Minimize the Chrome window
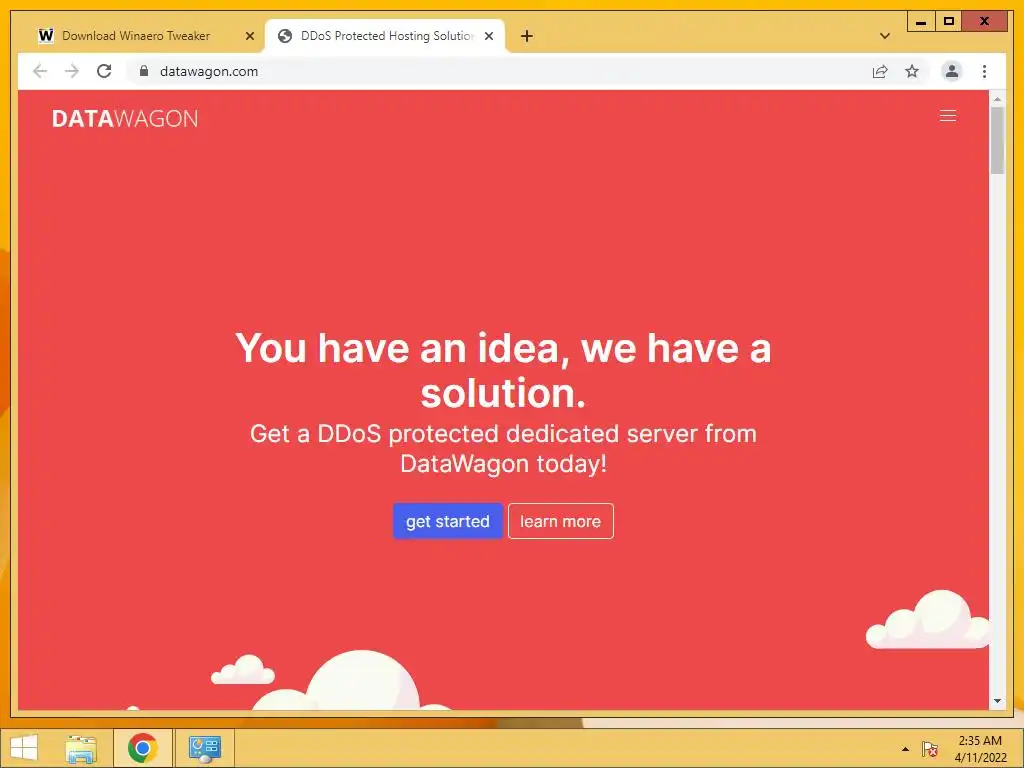1024x768 pixels. [x=921, y=22]
